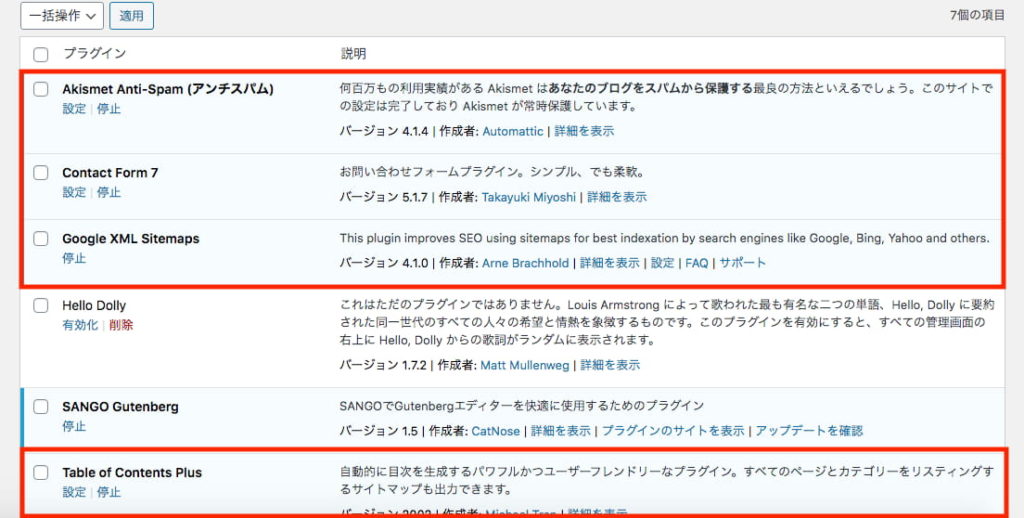Screen dimensions: 1024x518
Task: Open Arne Brachhold author link
Action: 525,263
